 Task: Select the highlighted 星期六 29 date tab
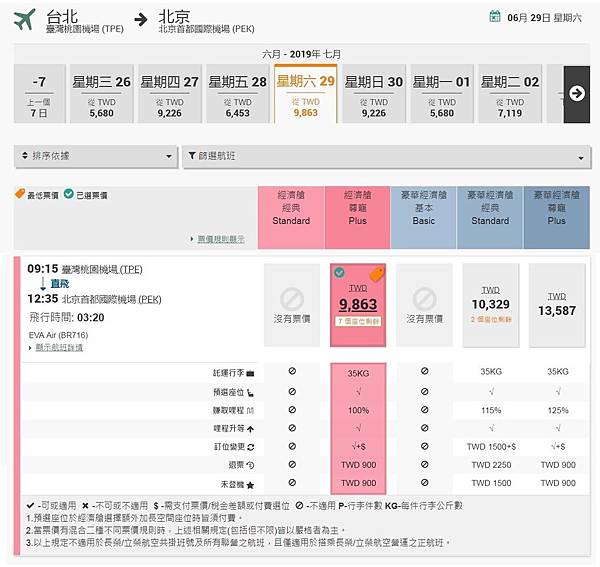pyautogui.click(x=306, y=94)
